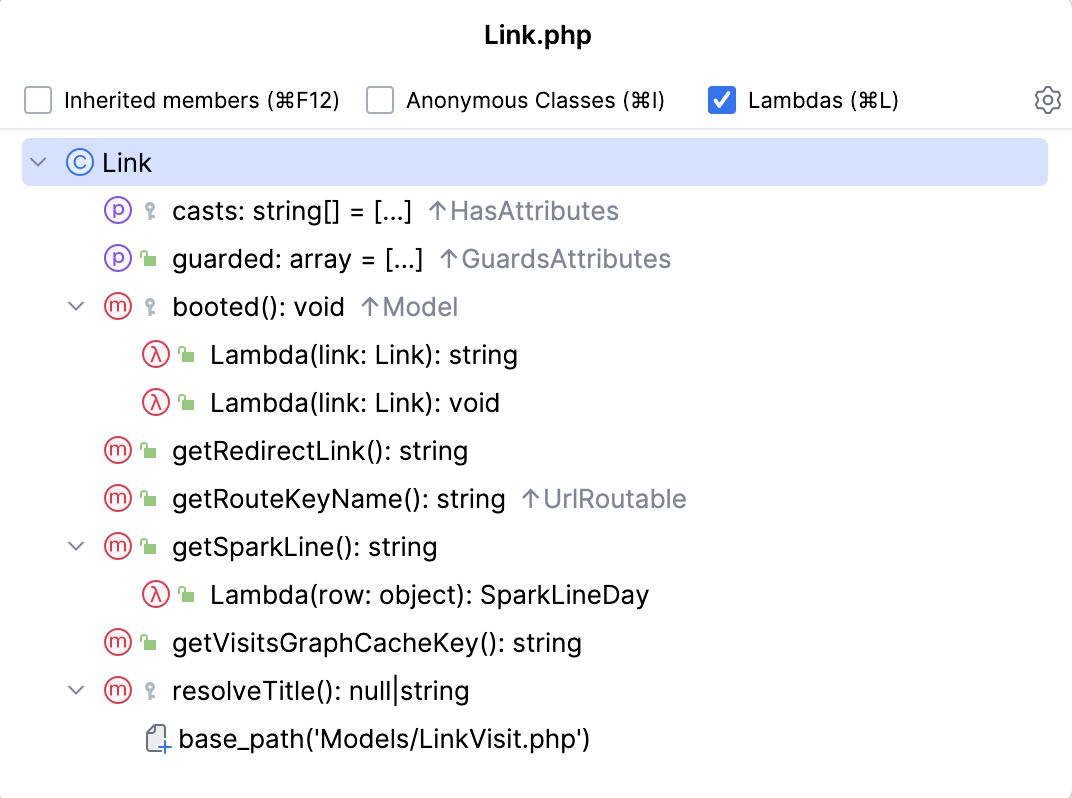The image size is (1072, 798).
Task: Select getRouteKeyName(): string entry
Action: point(338,499)
